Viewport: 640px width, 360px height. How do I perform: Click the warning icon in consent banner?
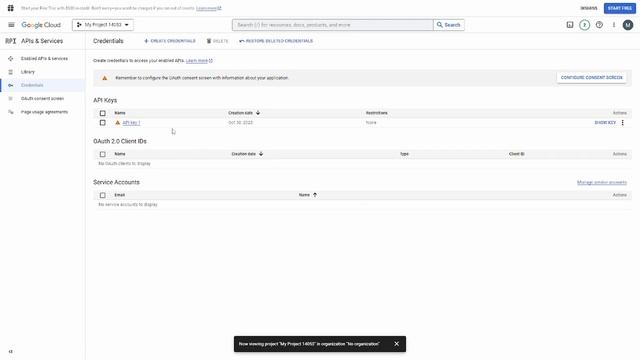[104, 78]
